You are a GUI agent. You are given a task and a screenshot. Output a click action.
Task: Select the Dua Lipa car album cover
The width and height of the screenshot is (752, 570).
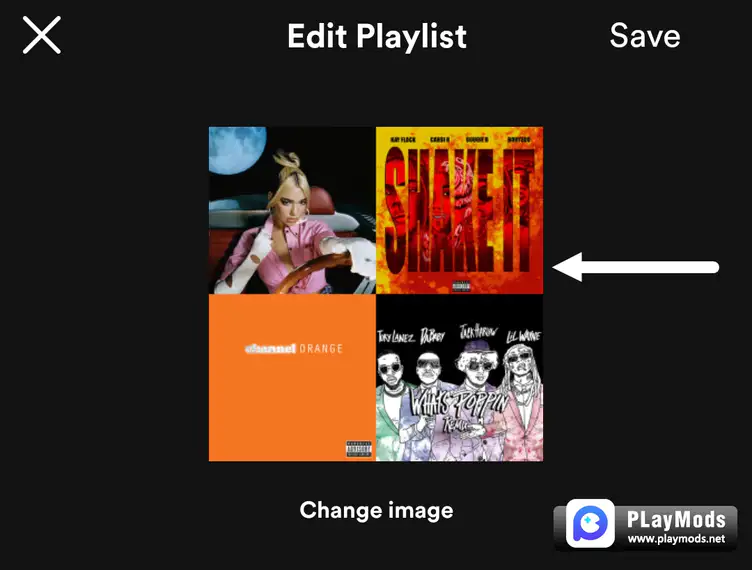pyautogui.click(x=292, y=210)
